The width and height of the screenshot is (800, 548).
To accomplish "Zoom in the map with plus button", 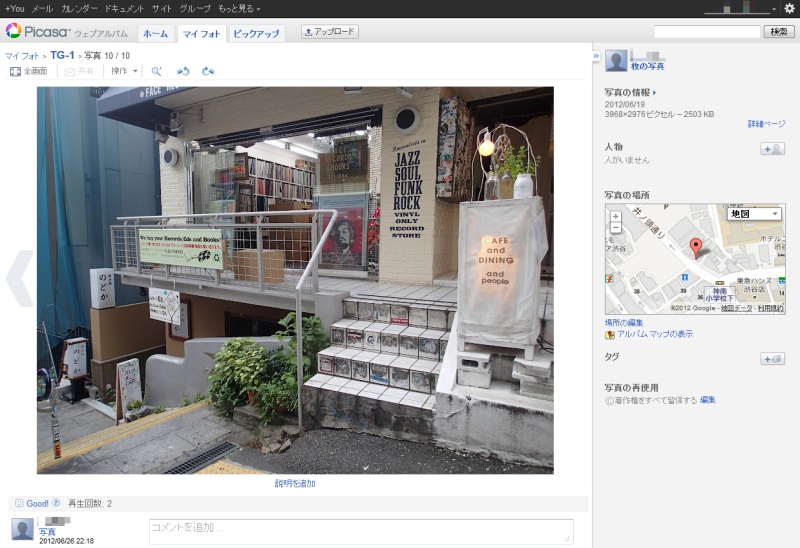I will 616,216.
